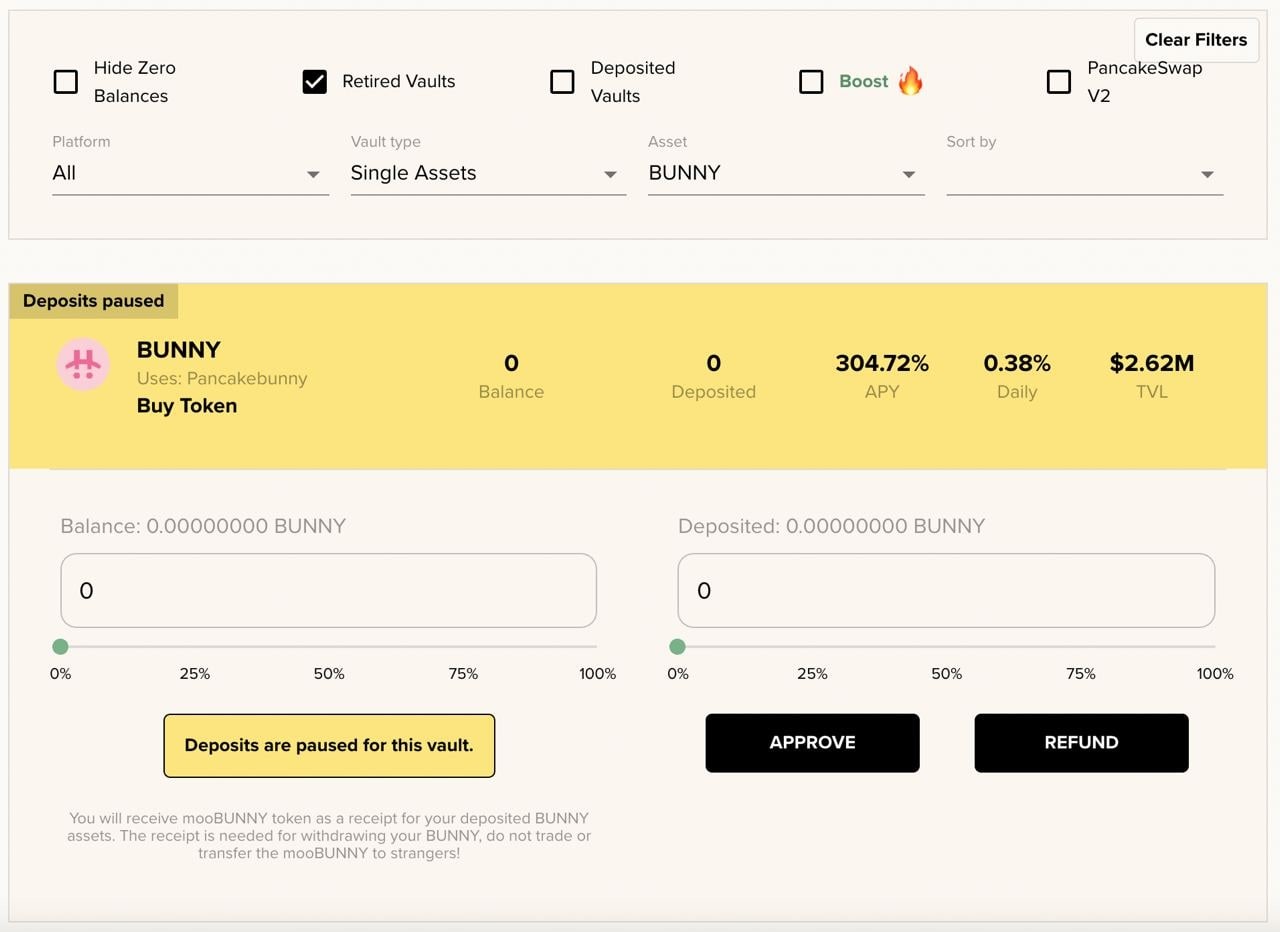
Task: Open the Platform dropdown set to All
Action: [191, 174]
